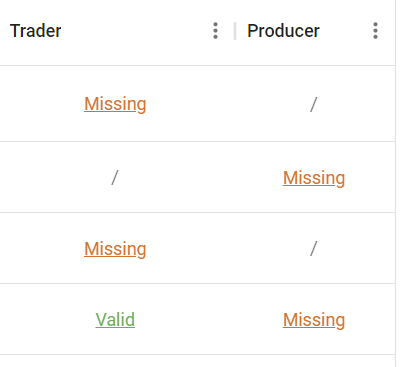Open the green Valid Trader link
Image resolution: width=401 pixels, height=367 pixels.
(x=115, y=320)
